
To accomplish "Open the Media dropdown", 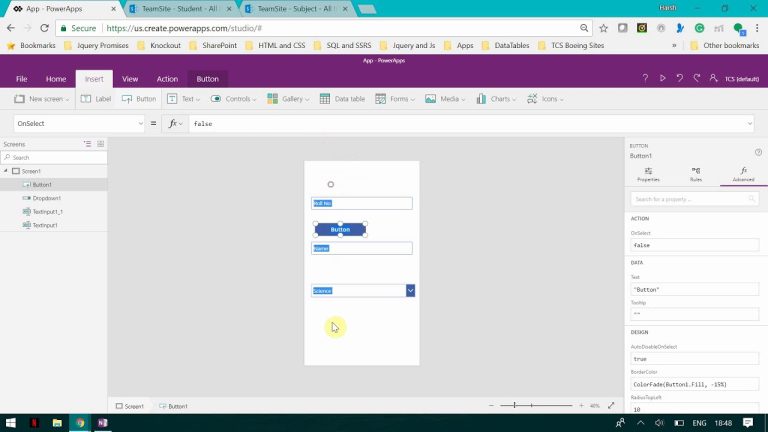I will pos(445,99).
